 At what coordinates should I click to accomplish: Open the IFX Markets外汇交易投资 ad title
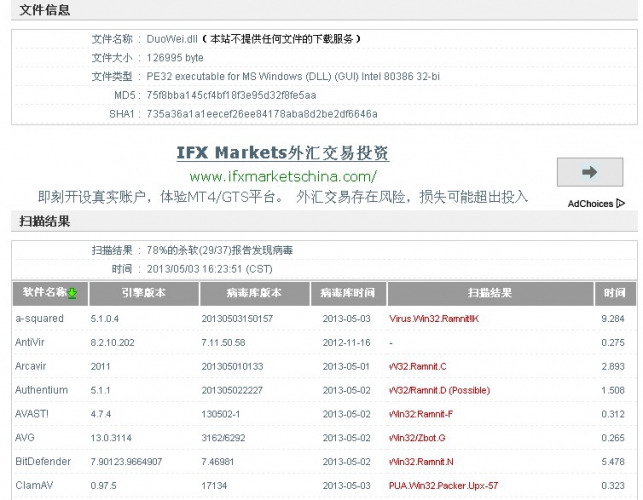(283, 153)
